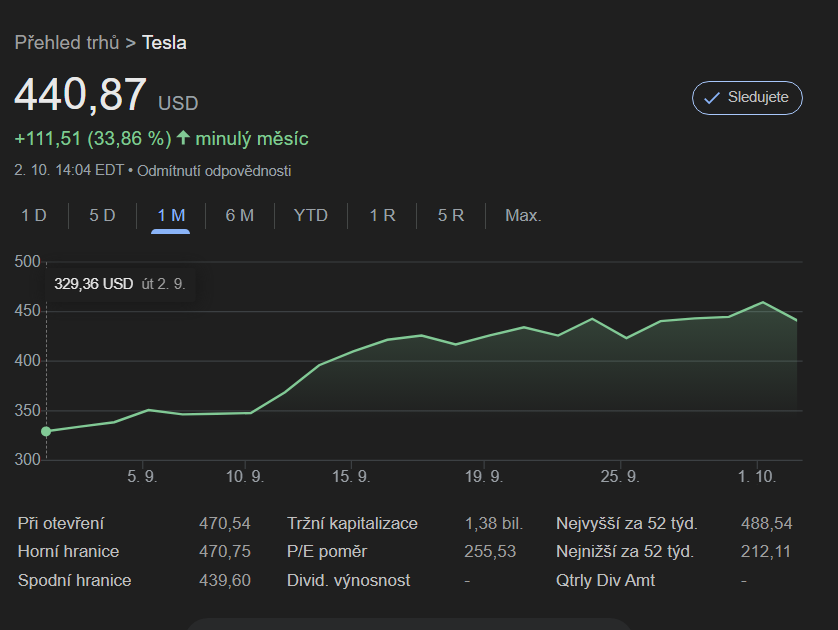Click the 15. 9. date axis label

pos(351,477)
